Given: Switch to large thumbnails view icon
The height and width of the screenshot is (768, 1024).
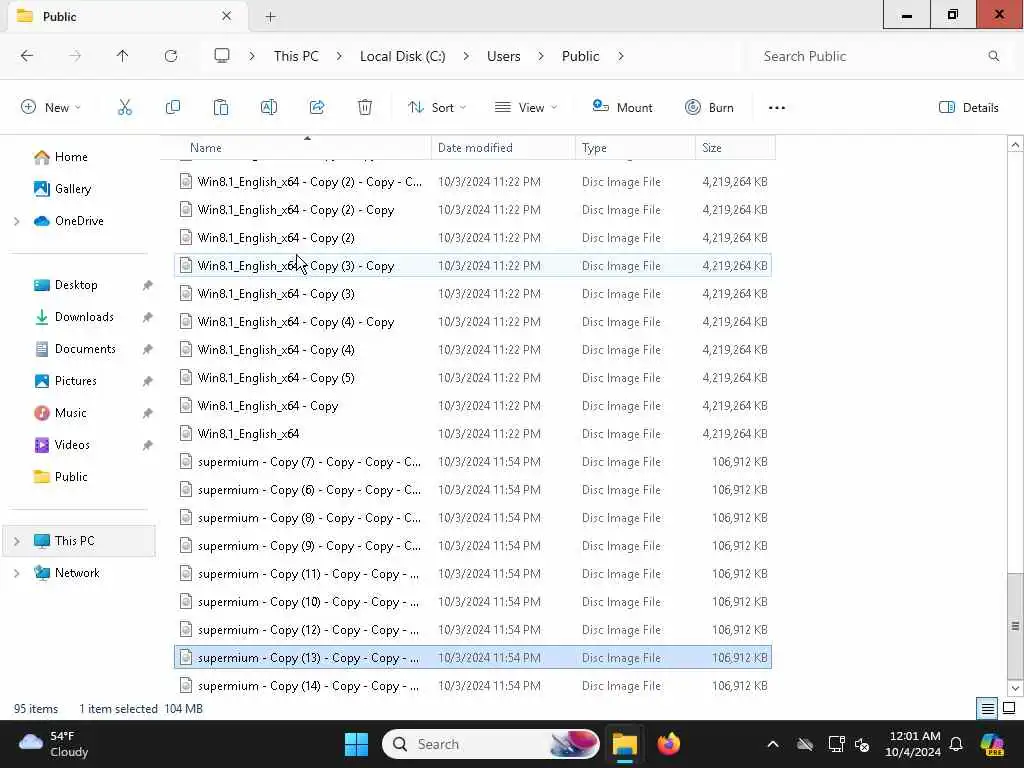Looking at the screenshot, I should (x=1009, y=709).
